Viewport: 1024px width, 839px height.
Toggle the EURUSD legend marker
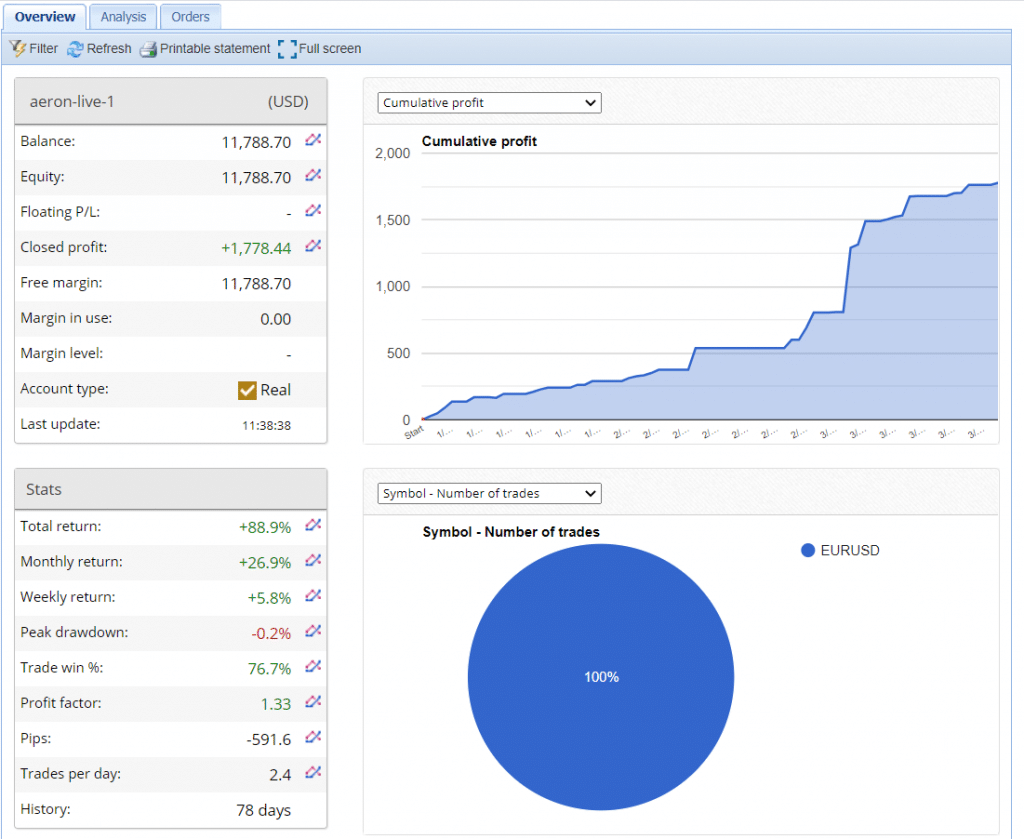pyautogui.click(x=808, y=550)
